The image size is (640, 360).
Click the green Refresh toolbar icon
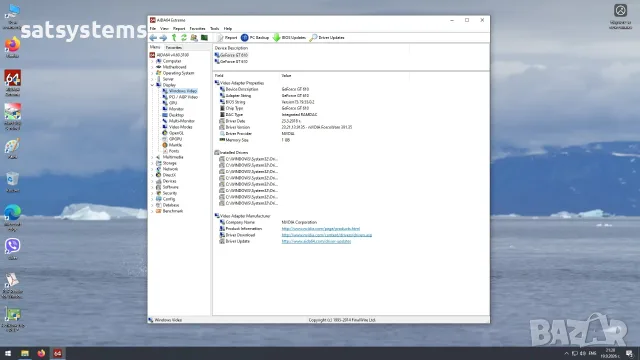pyautogui.click(x=184, y=38)
